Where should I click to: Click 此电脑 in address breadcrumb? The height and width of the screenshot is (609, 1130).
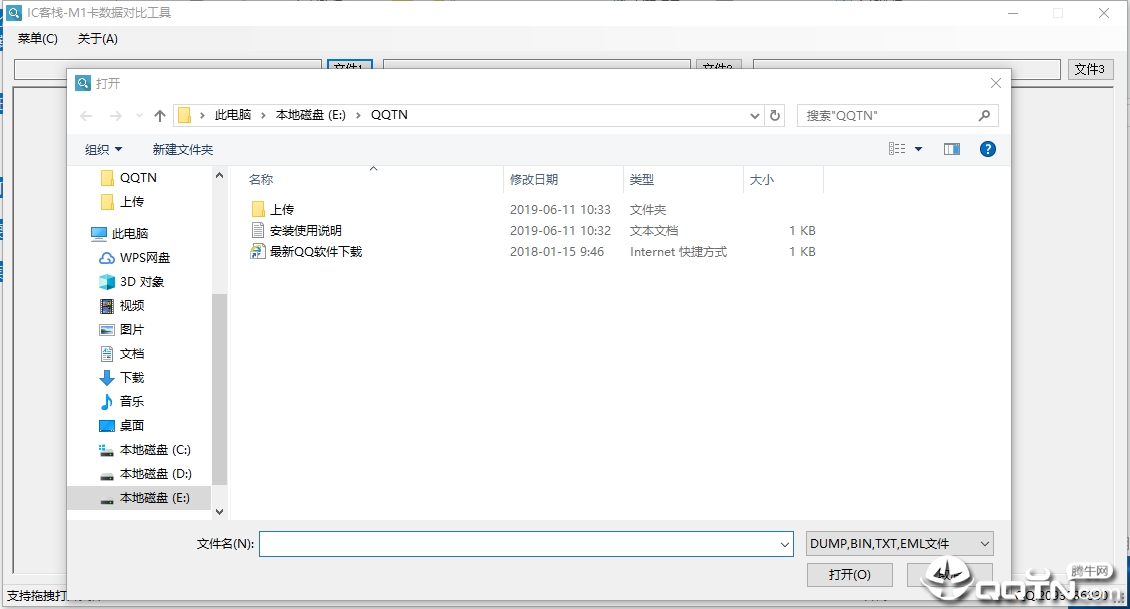pos(233,115)
